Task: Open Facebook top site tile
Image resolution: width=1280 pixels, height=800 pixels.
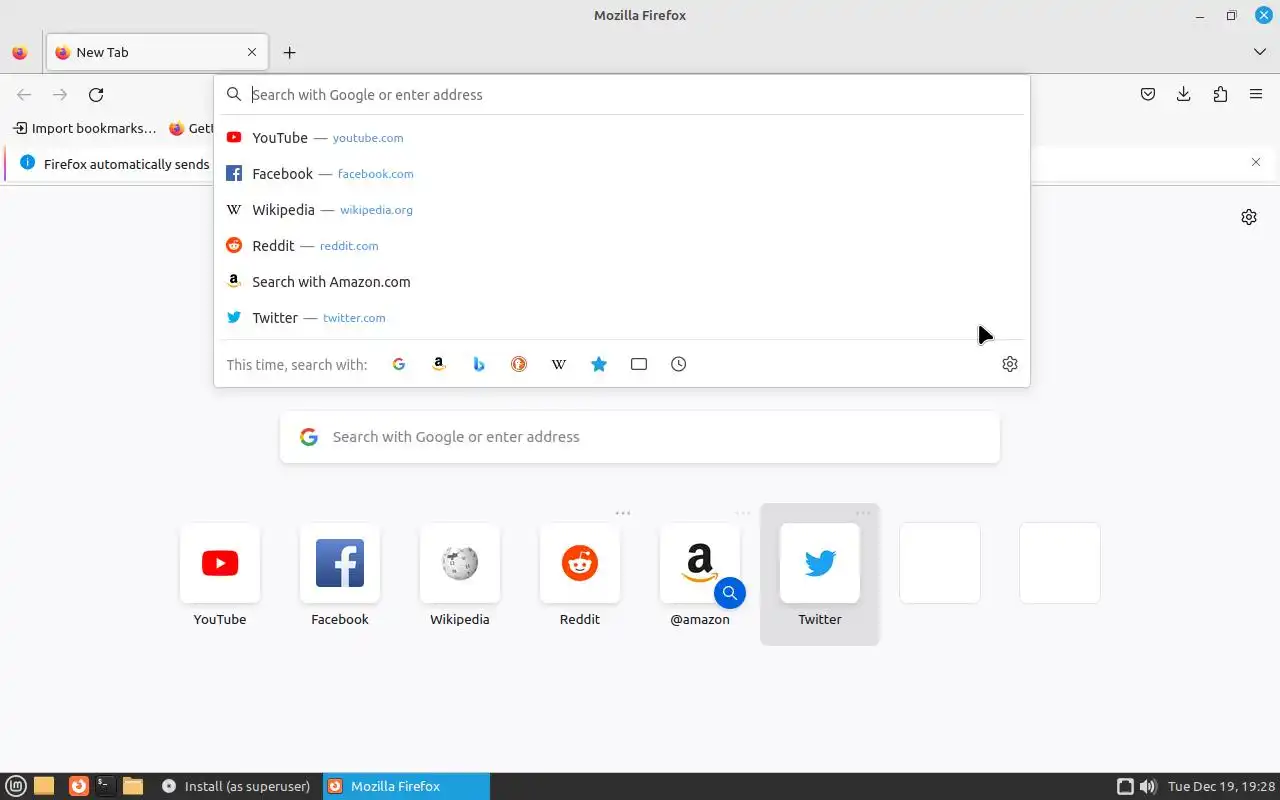Action: (340, 575)
